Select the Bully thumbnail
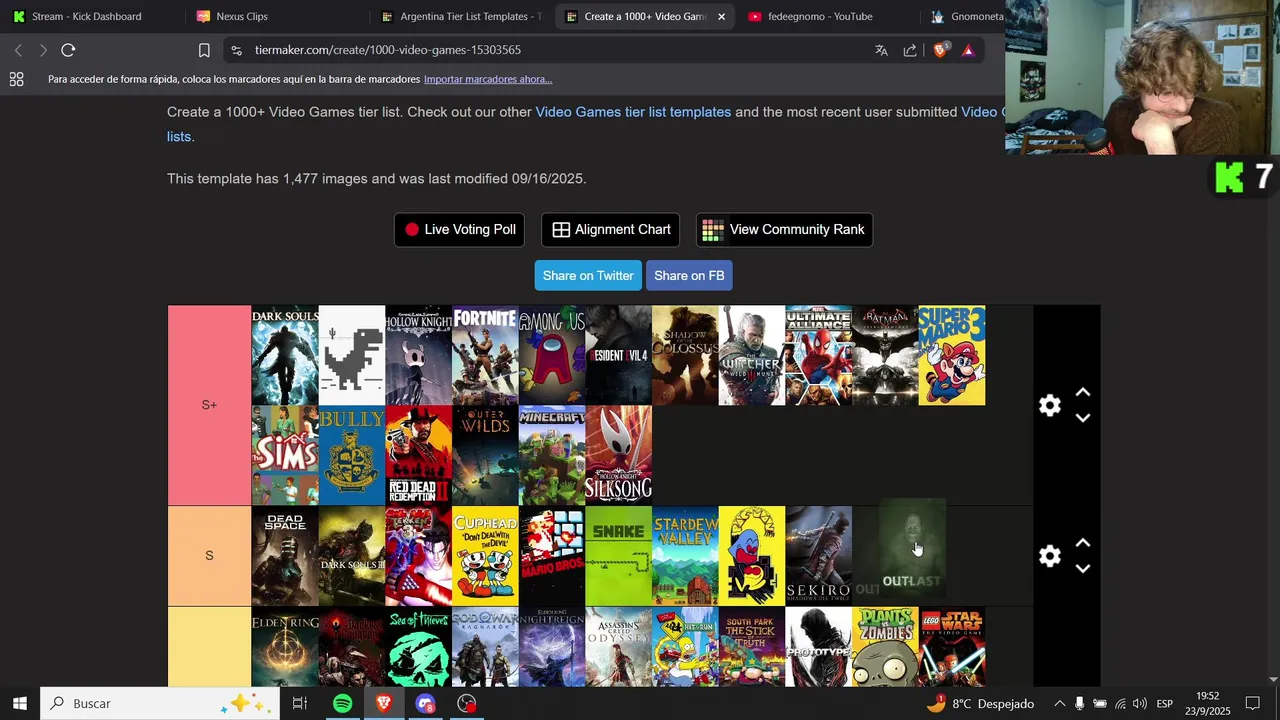 [x=352, y=455]
